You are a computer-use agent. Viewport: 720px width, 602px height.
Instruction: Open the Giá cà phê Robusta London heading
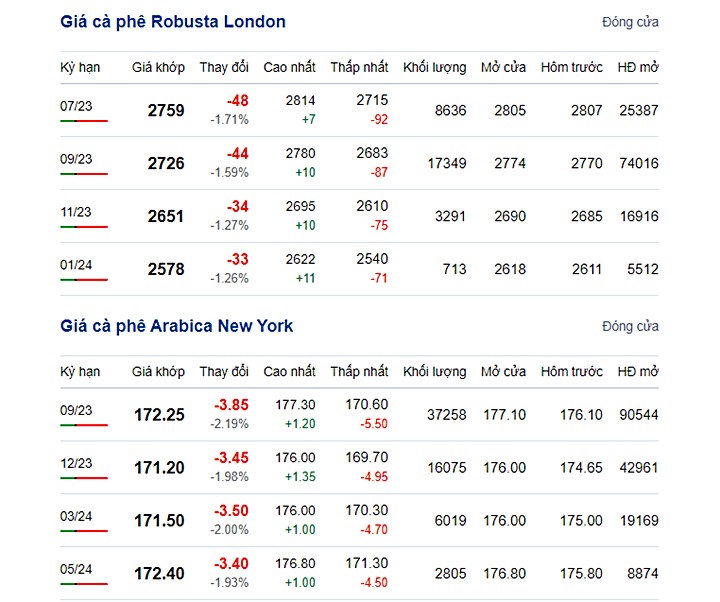(x=173, y=22)
